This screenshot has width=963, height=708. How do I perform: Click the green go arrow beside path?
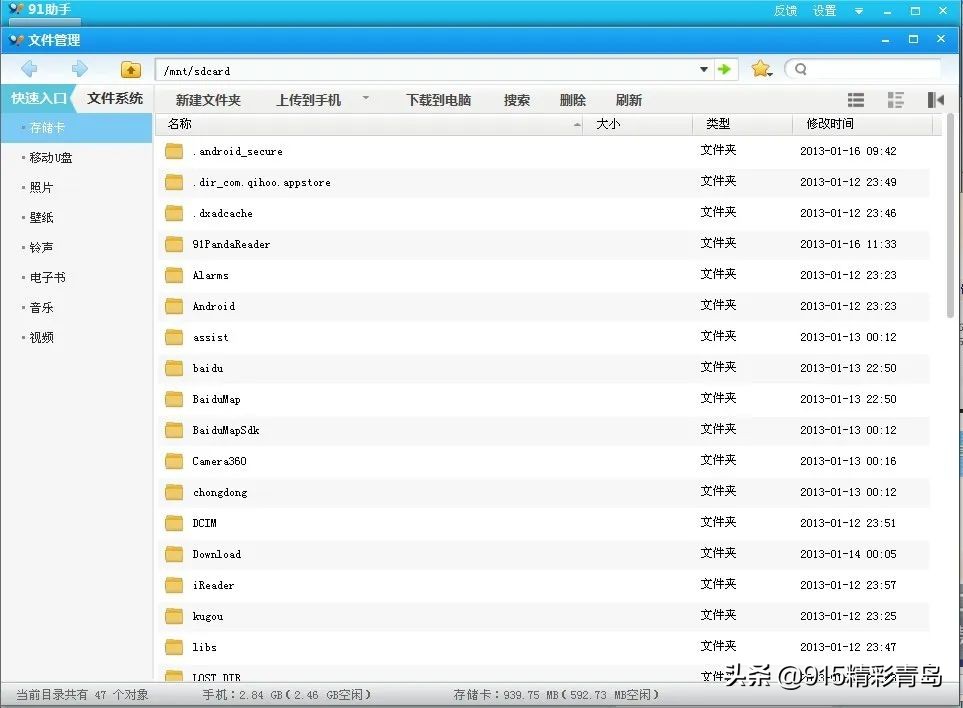[725, 69]
